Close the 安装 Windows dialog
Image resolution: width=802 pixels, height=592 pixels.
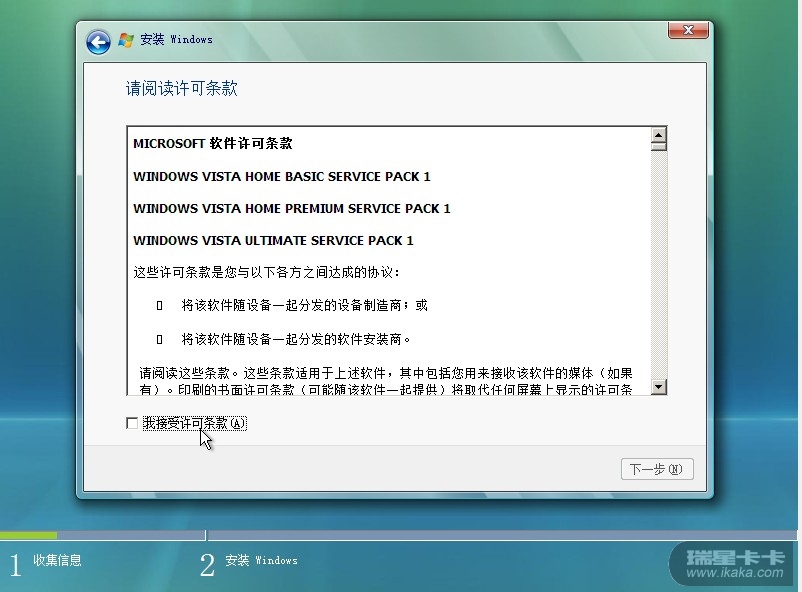[688, 30]
